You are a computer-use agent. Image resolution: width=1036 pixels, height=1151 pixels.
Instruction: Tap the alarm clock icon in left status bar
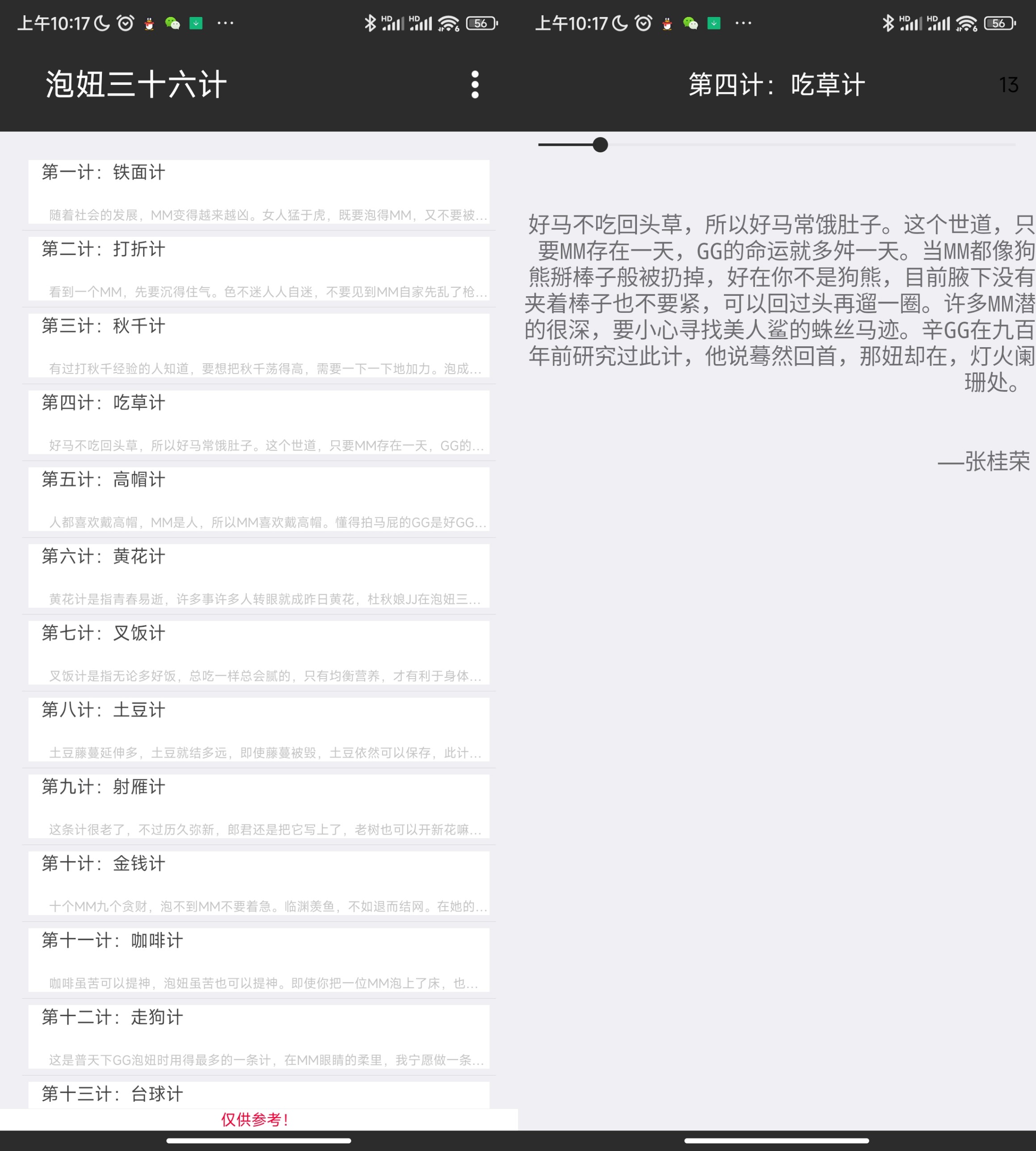coord(125,23)
